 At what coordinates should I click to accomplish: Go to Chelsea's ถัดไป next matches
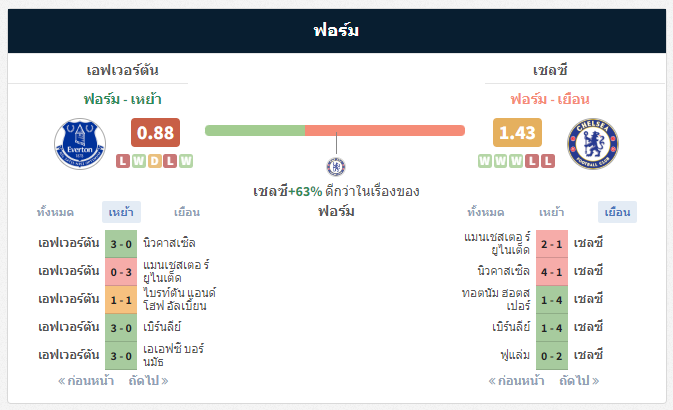pos(579,381)
